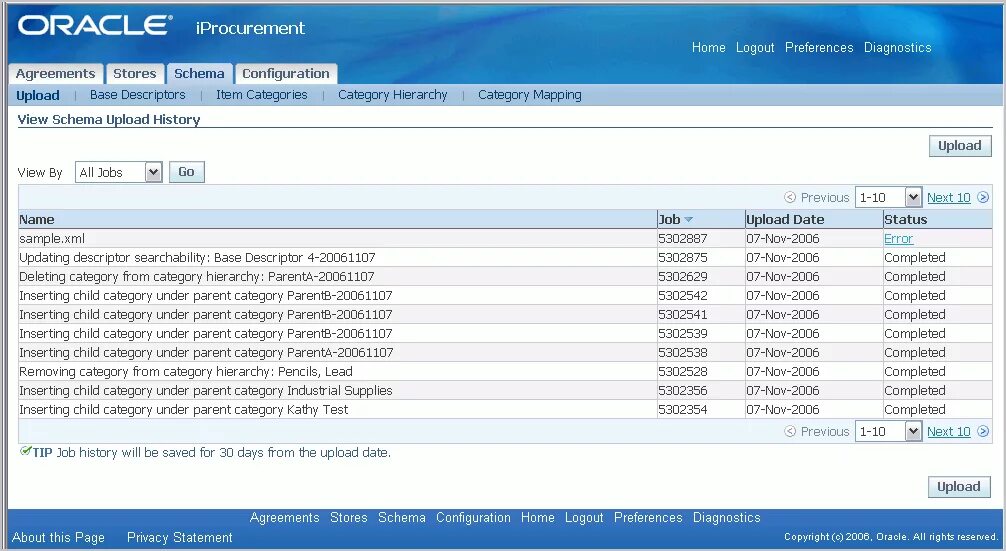Click the Error status link for sample.xml
The image size is (1006, 551).
click(898, 239)
